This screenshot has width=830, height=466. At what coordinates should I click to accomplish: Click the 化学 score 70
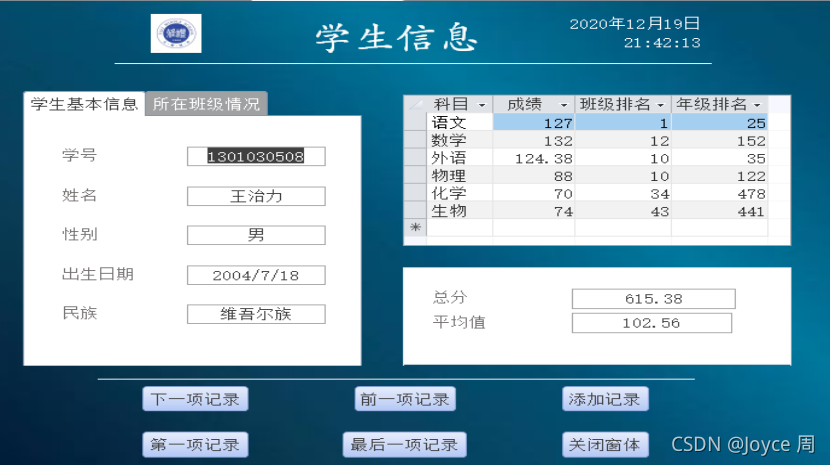534,193
